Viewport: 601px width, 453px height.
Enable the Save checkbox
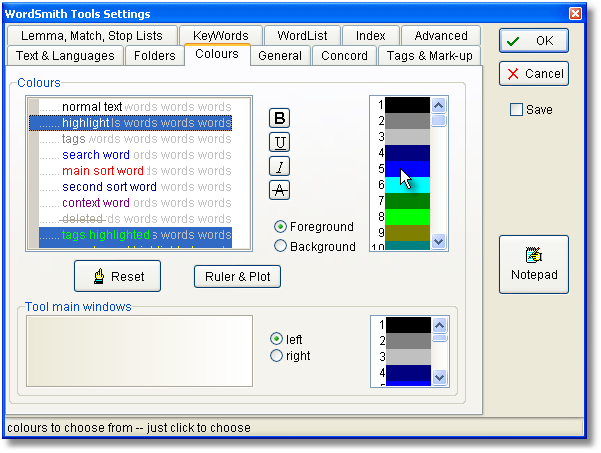516,110
